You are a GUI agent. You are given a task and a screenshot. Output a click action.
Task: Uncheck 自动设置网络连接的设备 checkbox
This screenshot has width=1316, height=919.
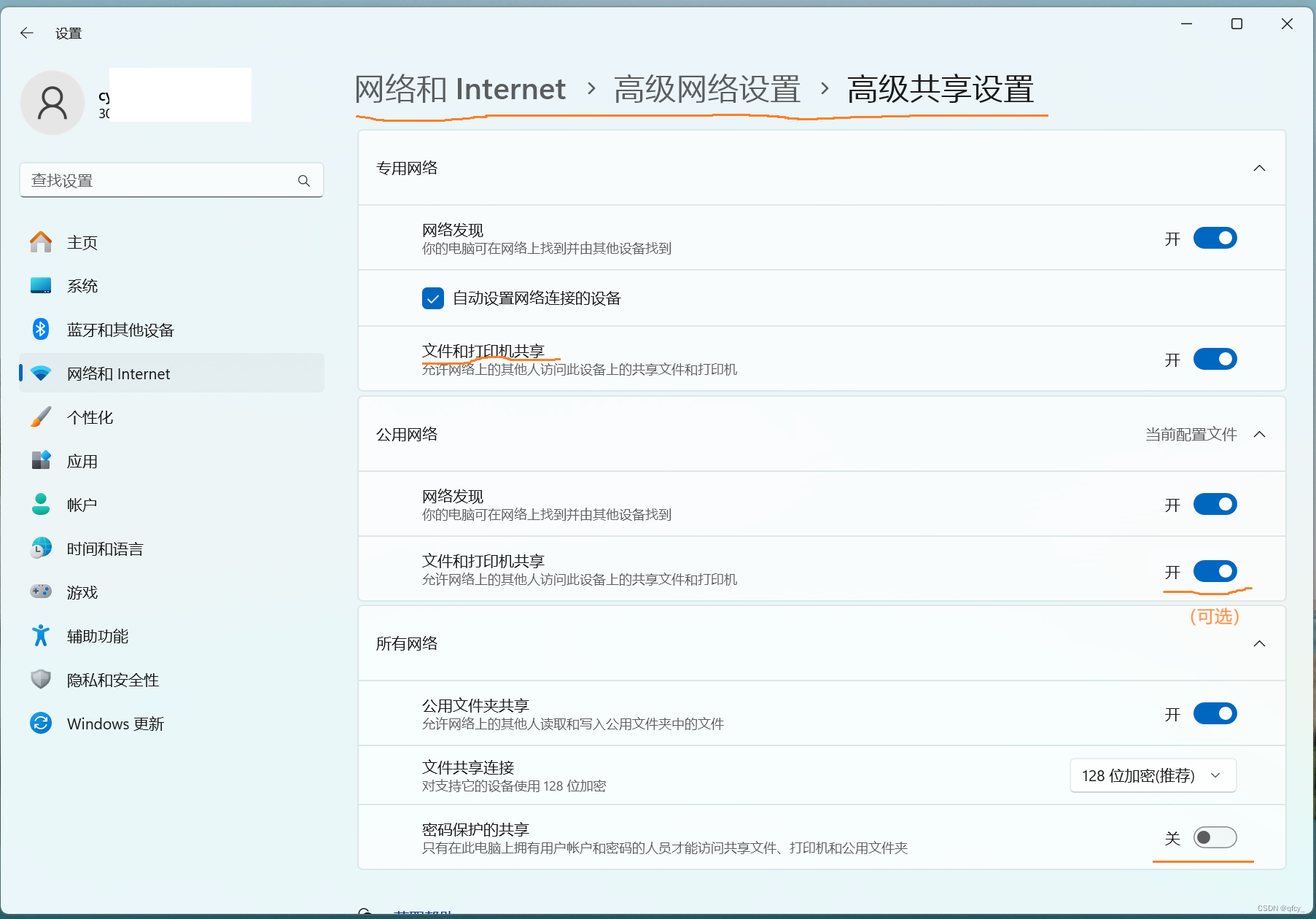pos(433,298)
